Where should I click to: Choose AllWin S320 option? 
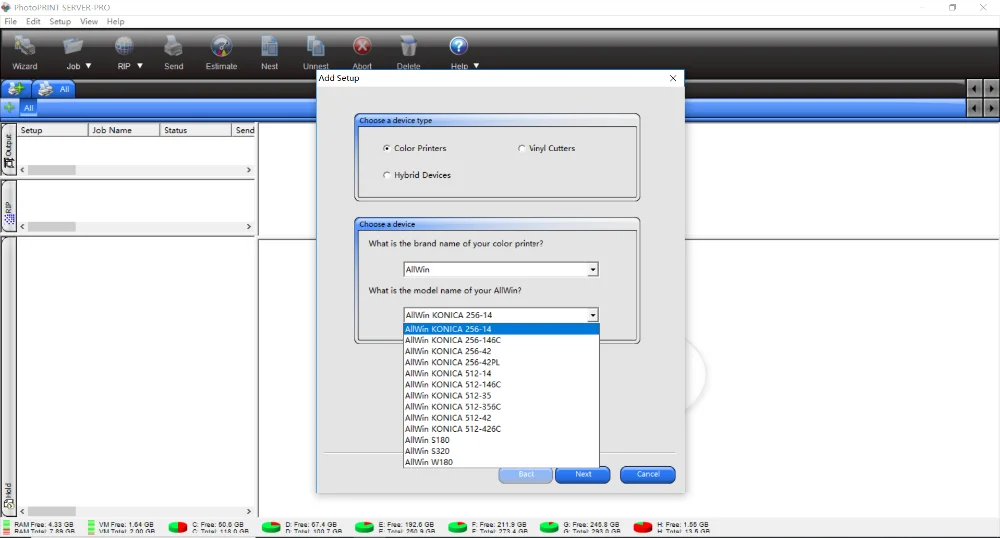(501, 451)
